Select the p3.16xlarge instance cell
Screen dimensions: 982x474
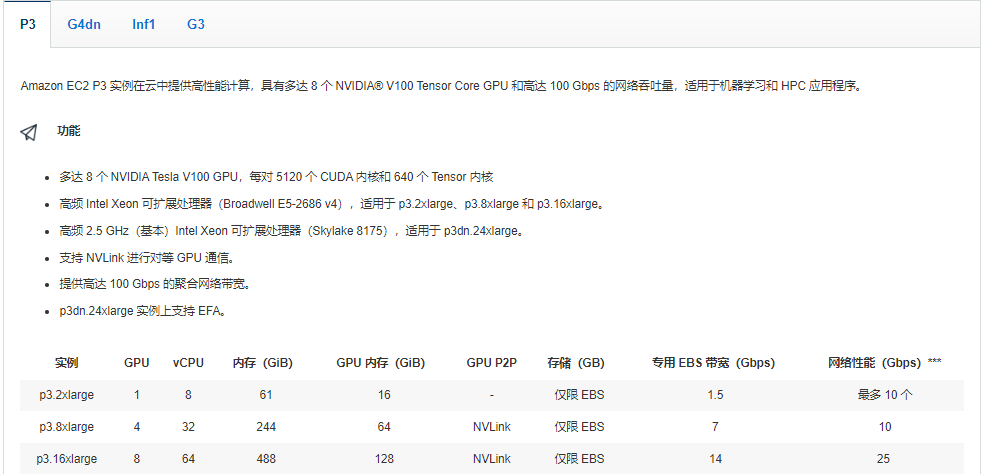pos(66,459)
